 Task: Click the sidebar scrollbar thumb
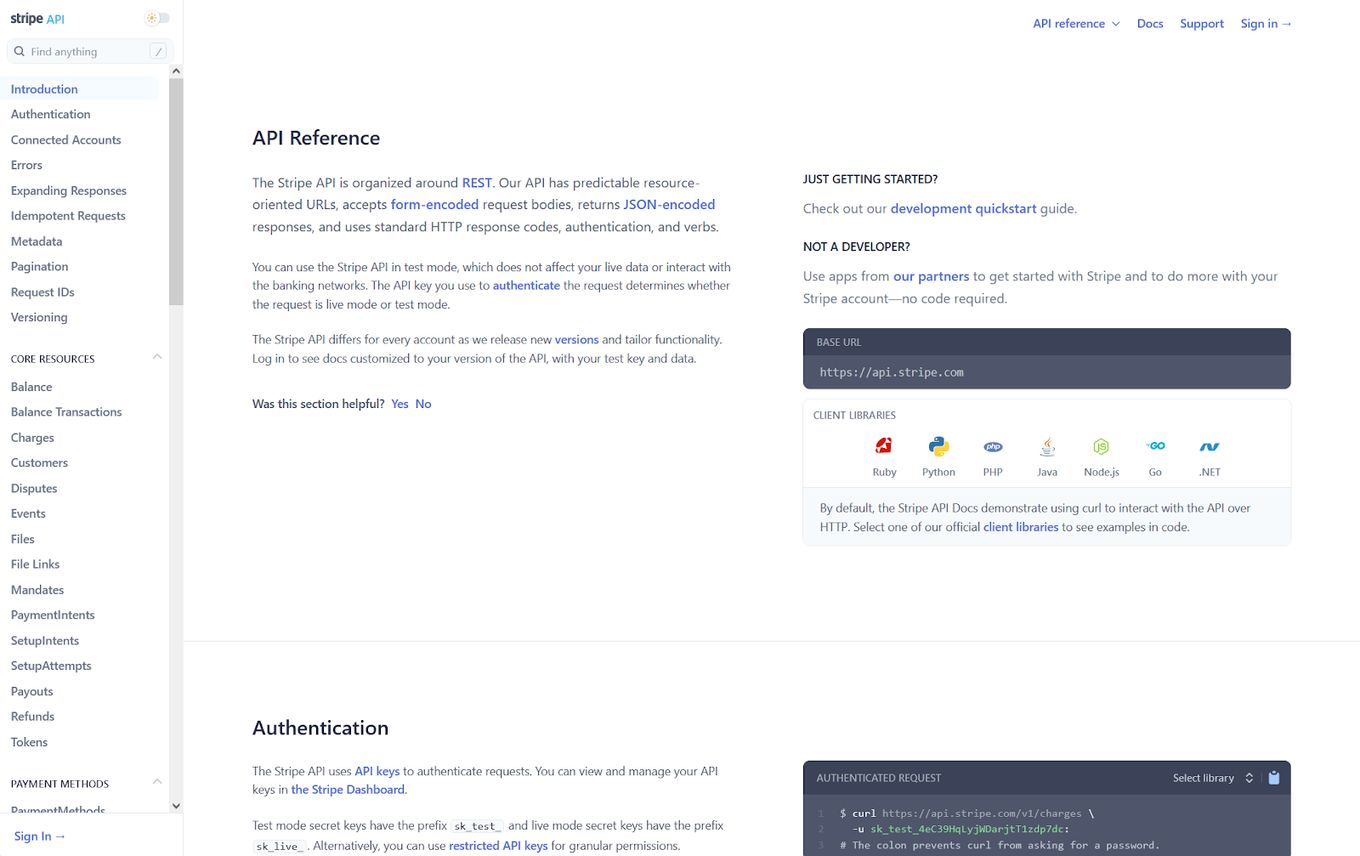pyautogui.click(x=176, y=191)
